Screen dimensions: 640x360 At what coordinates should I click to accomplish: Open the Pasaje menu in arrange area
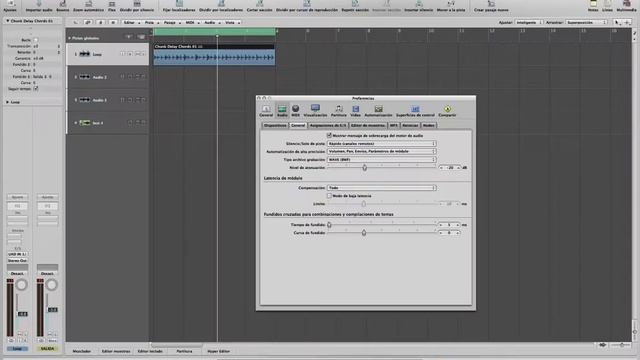coord(171,22)
